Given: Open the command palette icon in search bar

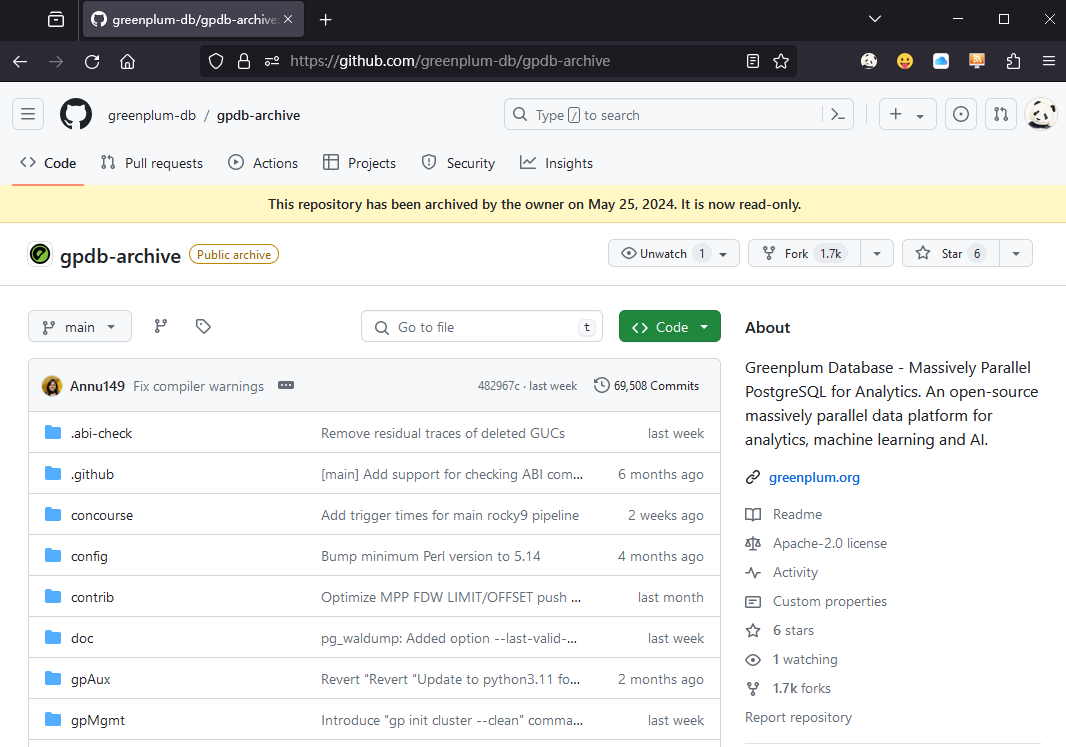Looking at the screenshot, I should (x=838, y=115).
